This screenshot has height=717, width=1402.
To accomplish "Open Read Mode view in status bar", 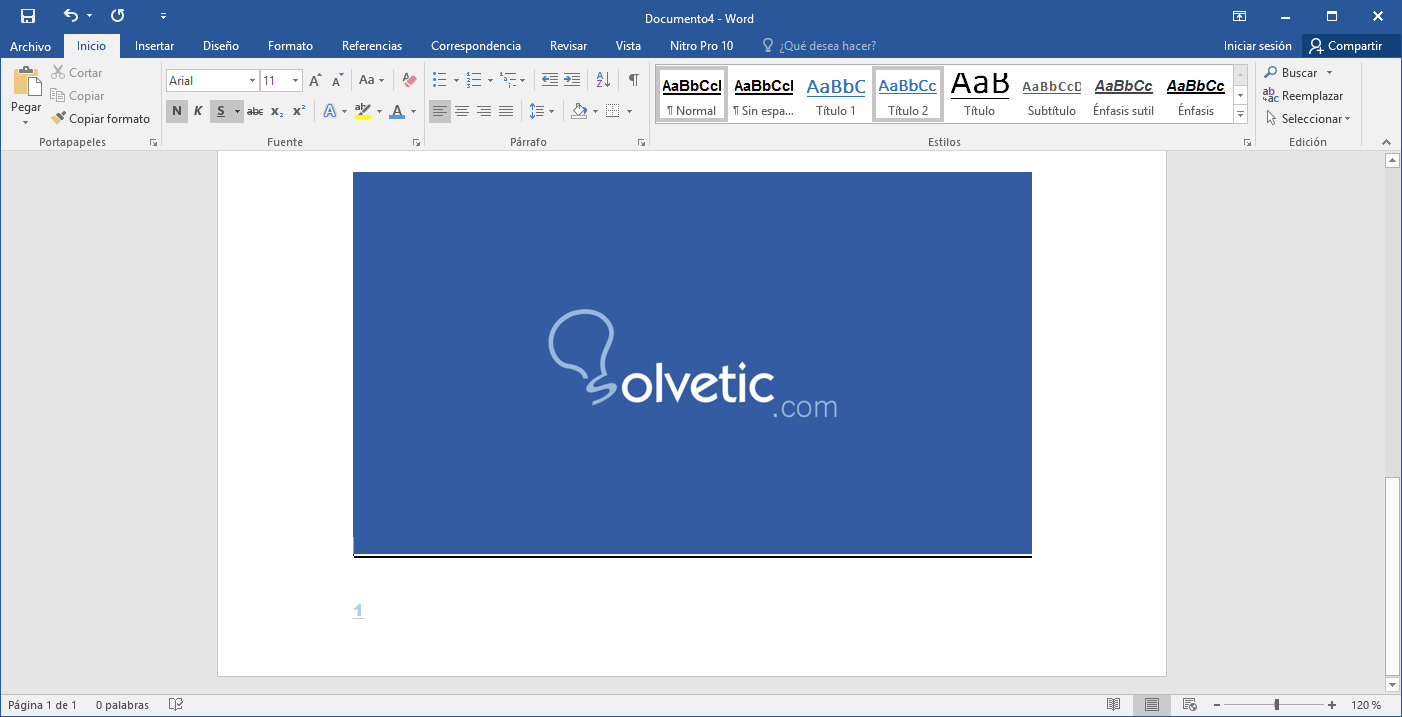I will 1114,705.
